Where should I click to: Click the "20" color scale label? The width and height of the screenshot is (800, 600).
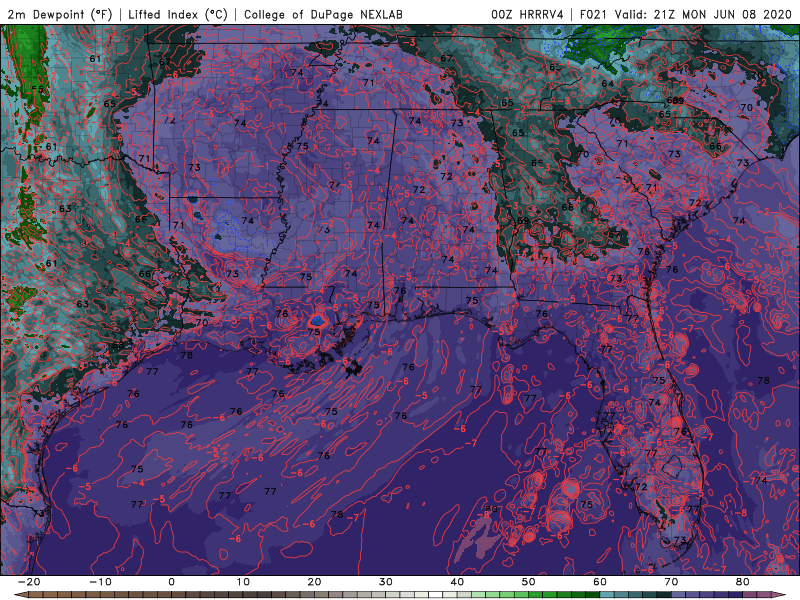click(x=314, y=582)
